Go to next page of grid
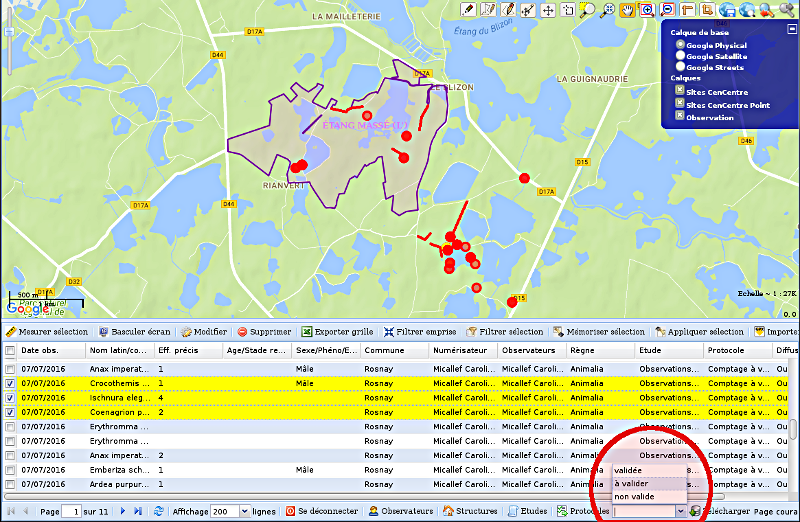800x522 pixels. [x=124, y=511]
